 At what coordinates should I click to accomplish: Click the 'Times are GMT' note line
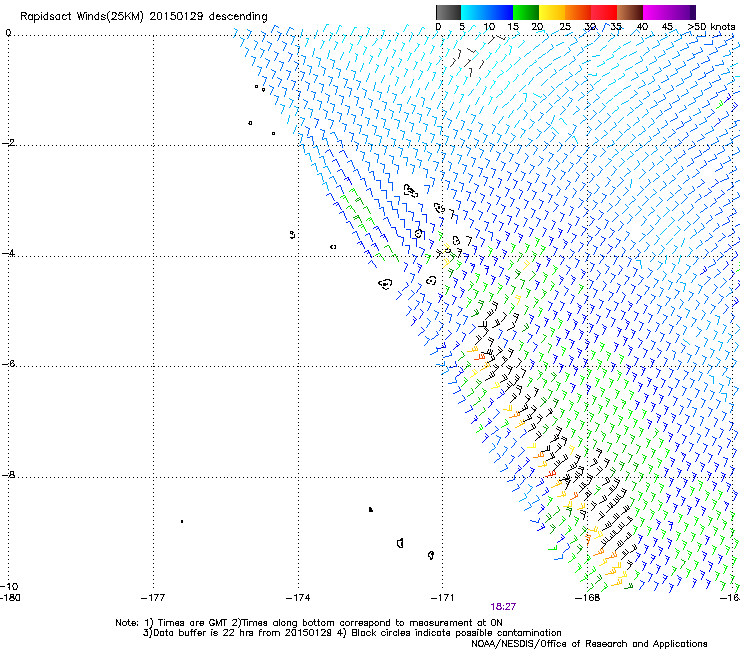coord(309,623)
